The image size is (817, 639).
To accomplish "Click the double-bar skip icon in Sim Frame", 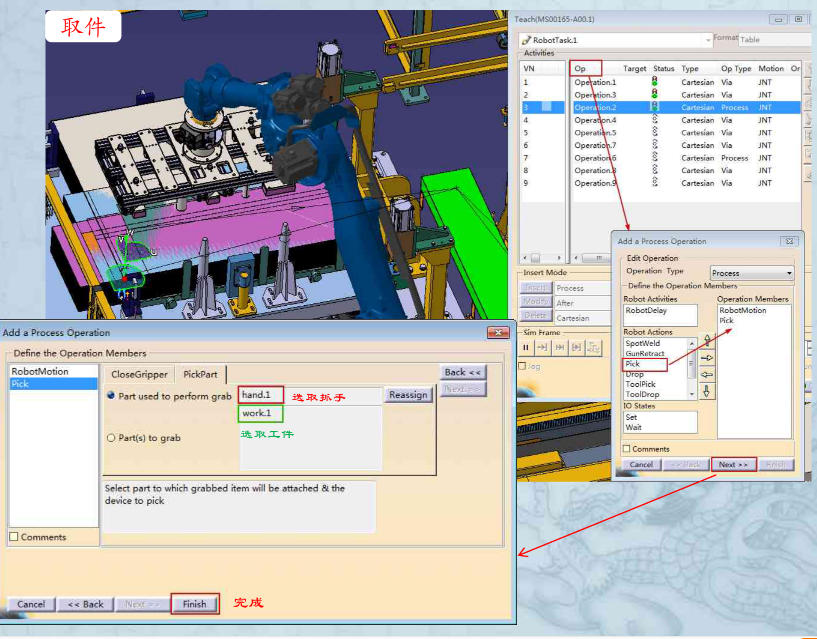I will coord(560,348).
